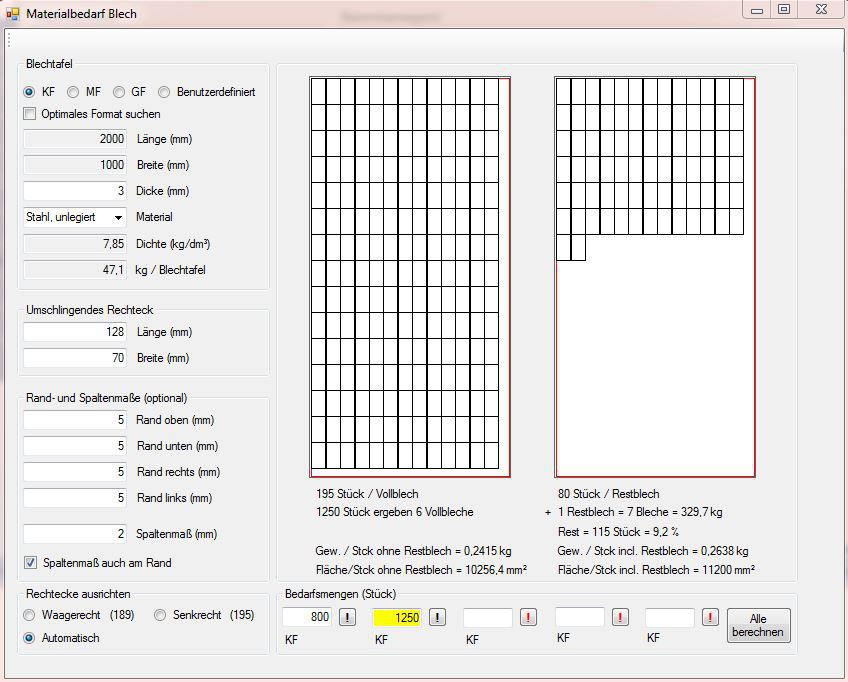Click the Umschlingendes Rechteck Länge field
The width and height of the screenshot is (848, 682).
tap(75, 332)
